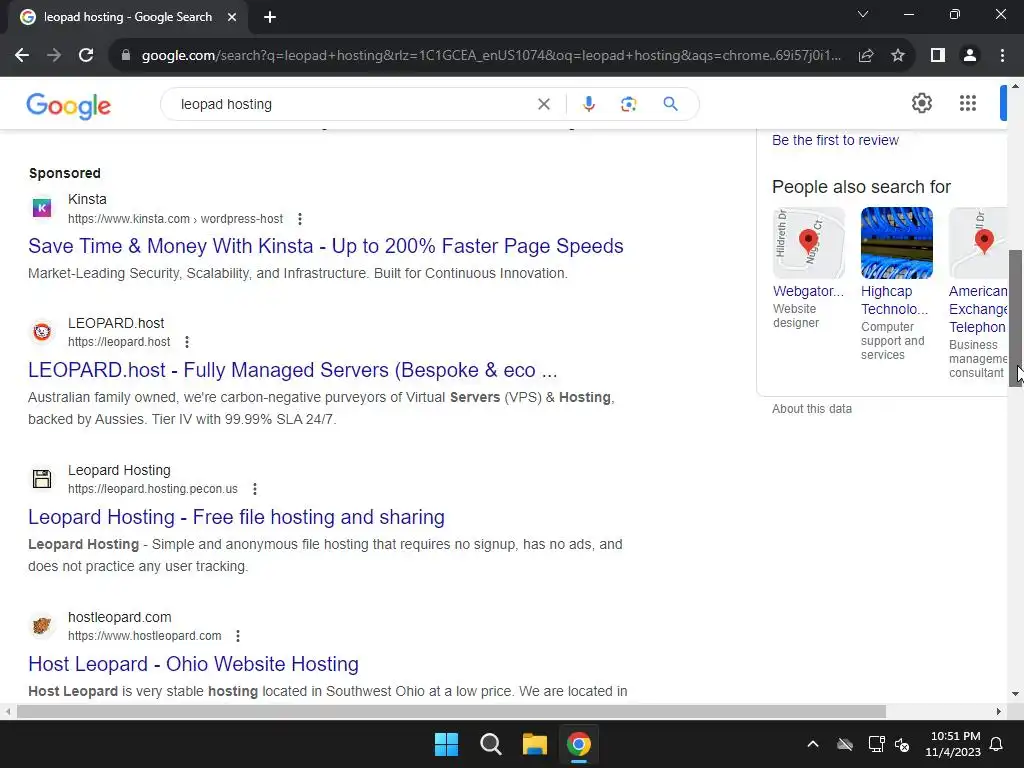Screen dimensions: 1024x768
Task: Open the browser side panel
Action: coord(938,56)
